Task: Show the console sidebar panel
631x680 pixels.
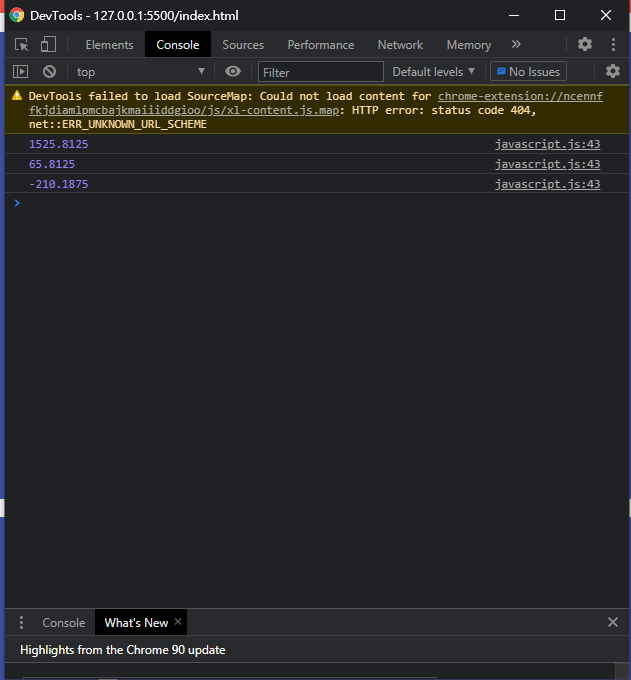Action: click(20, 72)
